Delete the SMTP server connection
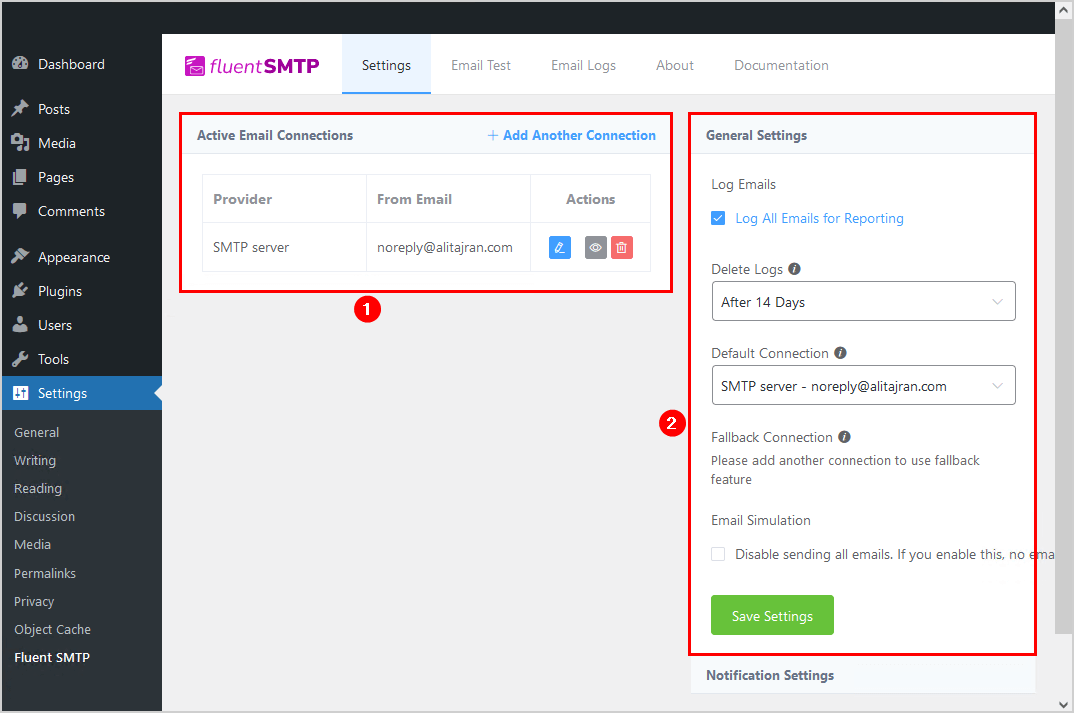 tap(621, 247)
